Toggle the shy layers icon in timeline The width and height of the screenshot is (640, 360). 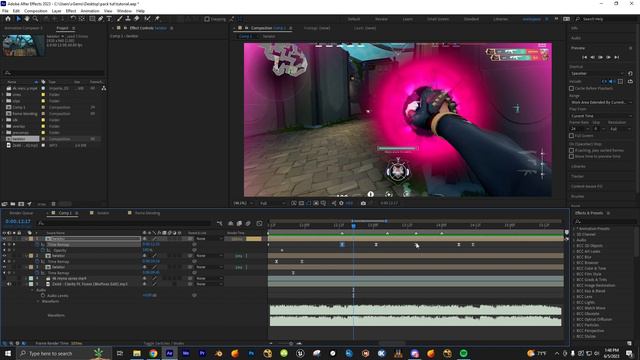tap(231, 223)
